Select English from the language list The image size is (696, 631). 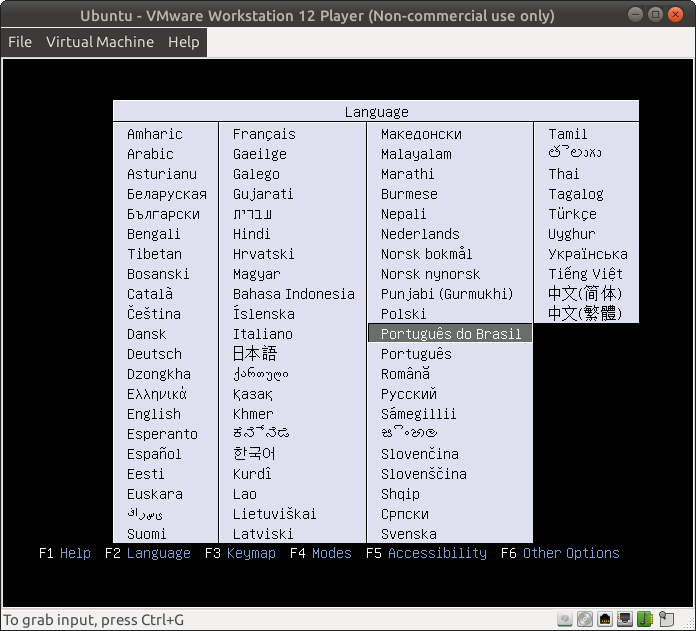pyautogui.click(x=154, y=414)
